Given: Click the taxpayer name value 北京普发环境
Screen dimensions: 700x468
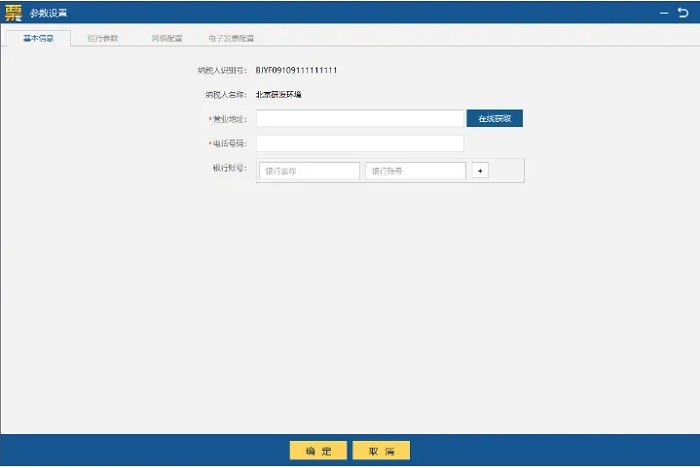Looking at the screenshot, I should click(x=278, y=94).
